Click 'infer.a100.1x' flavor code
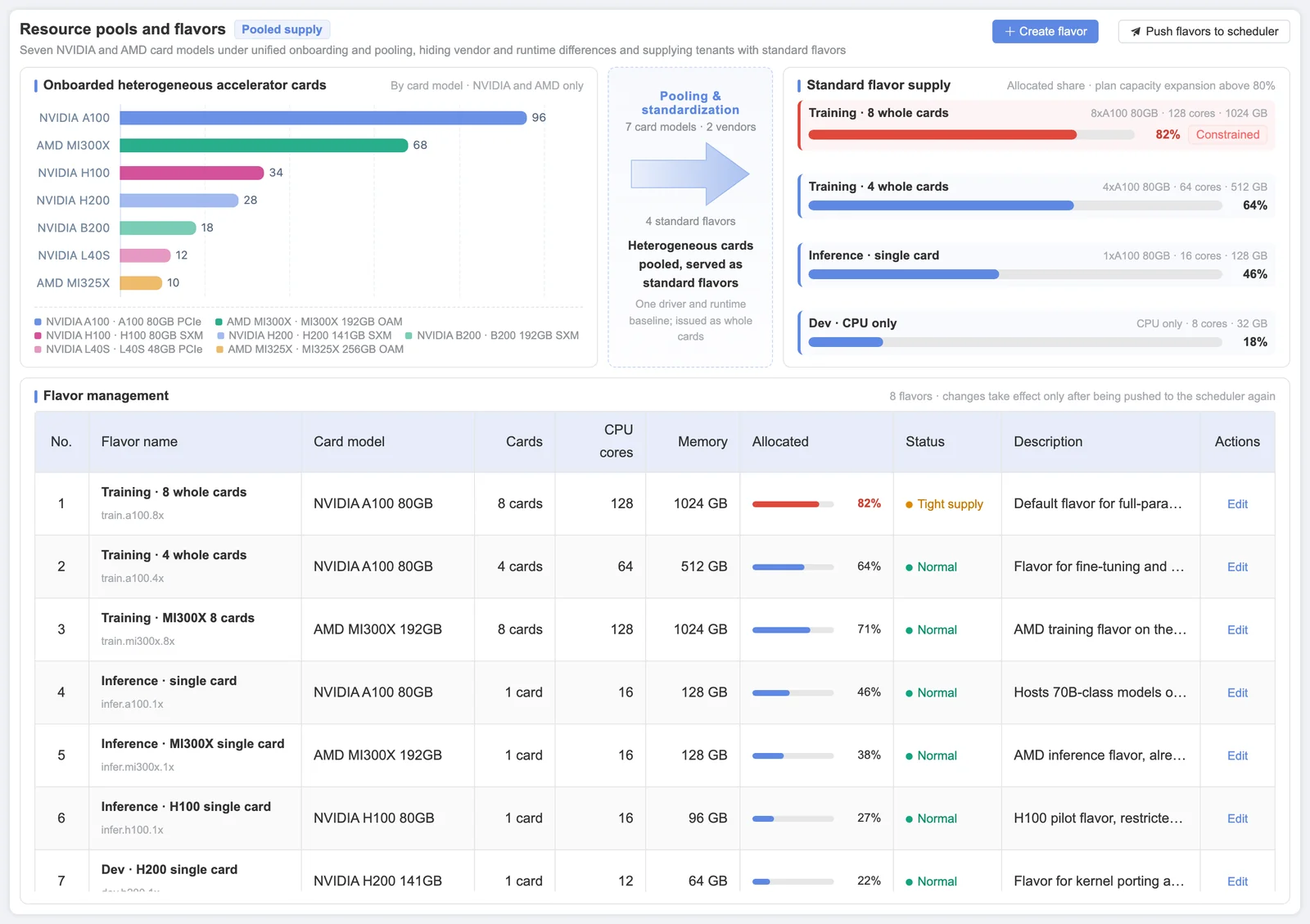 click(x=132, y=705)
